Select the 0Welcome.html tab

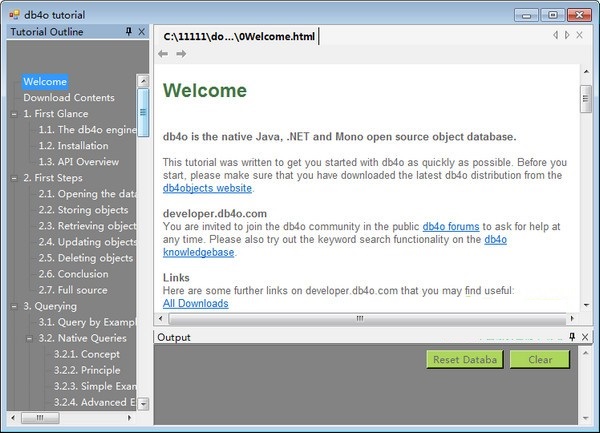pos(239,36)
